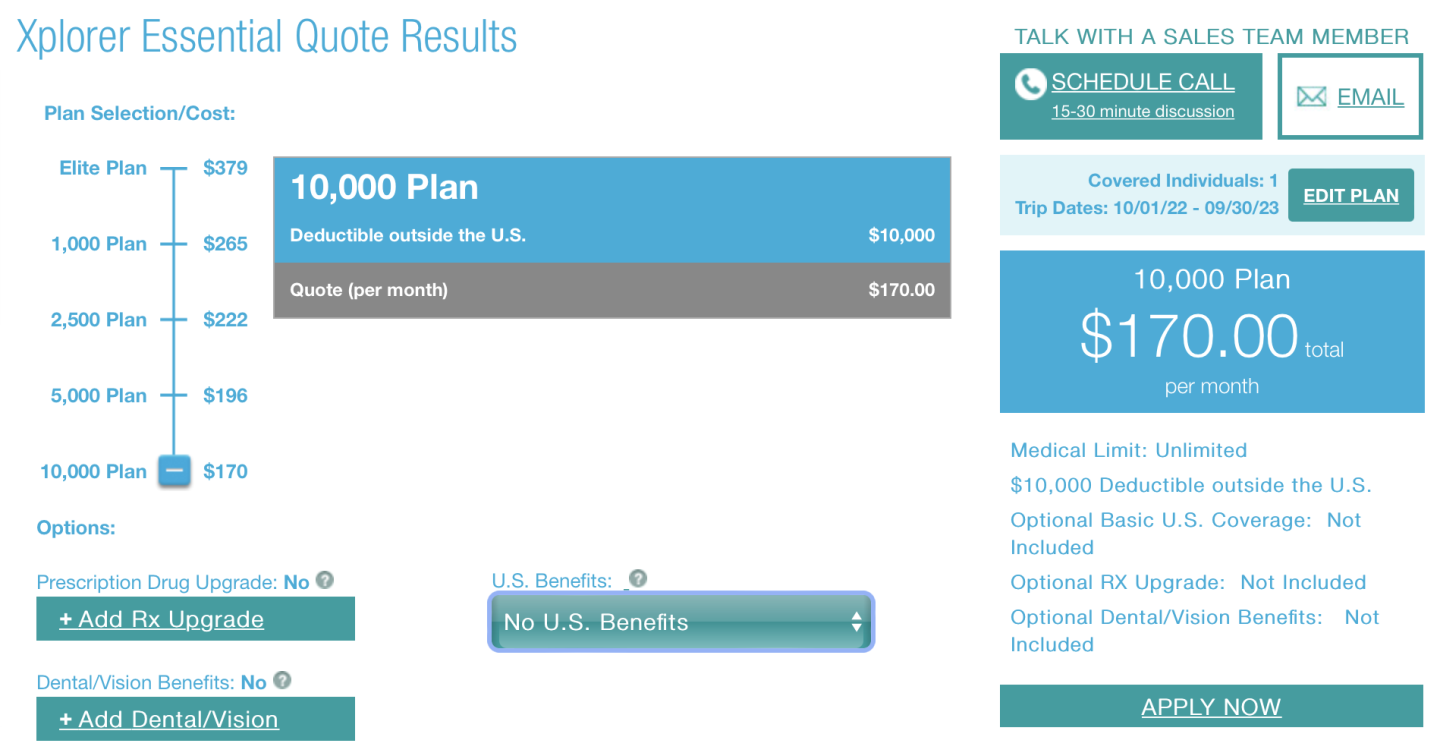1440x756 pixels.
Task: Click the $379 price on the slider
Action: pyautogui.click(x=225, y=168)
